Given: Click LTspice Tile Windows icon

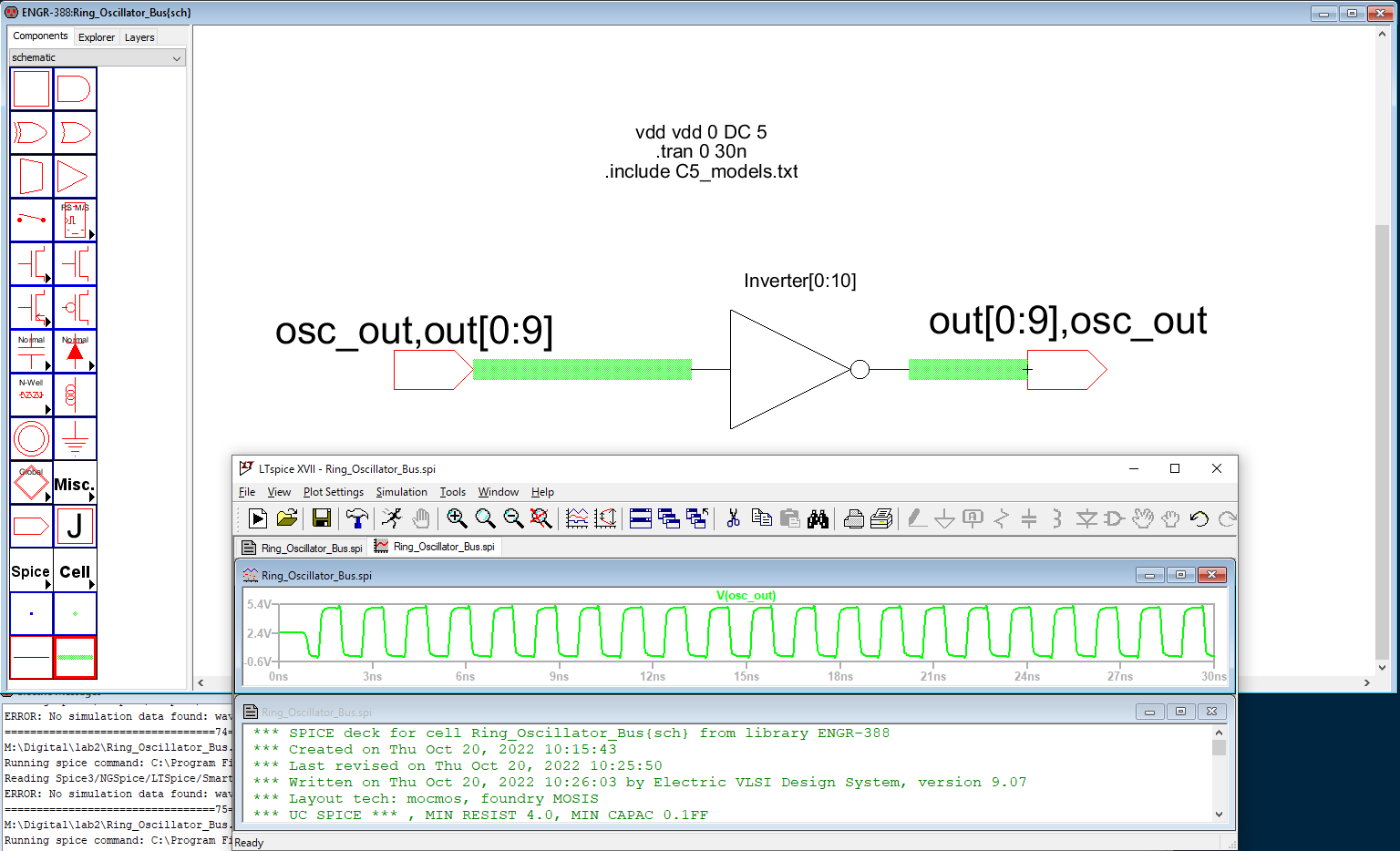Looking at the screenshot, I should tap(641, 518).
